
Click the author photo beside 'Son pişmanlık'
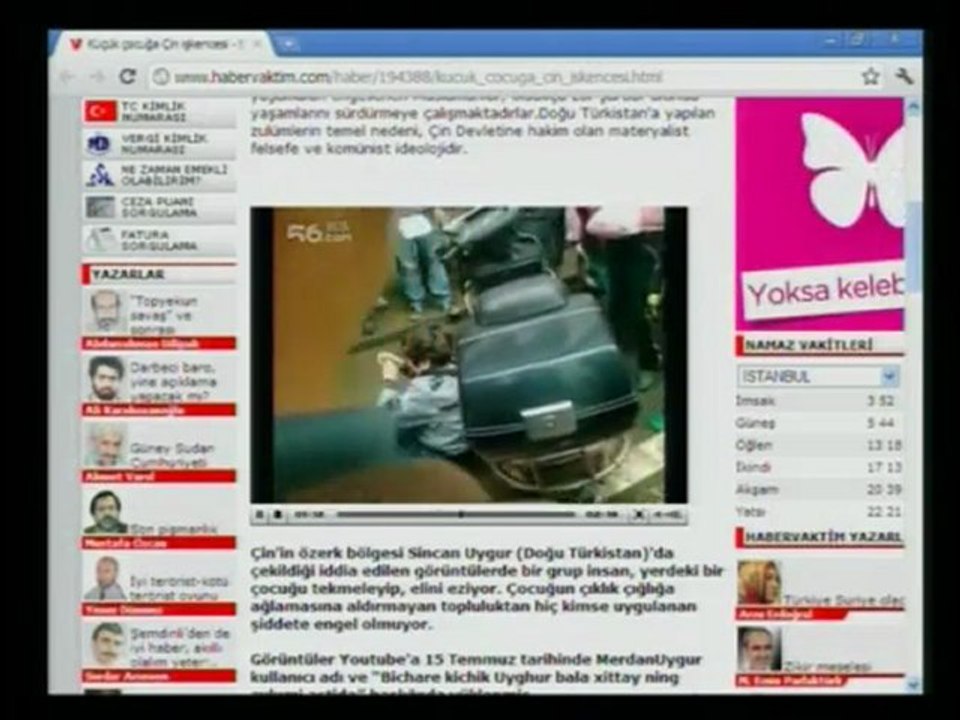(x=105, y=512)
